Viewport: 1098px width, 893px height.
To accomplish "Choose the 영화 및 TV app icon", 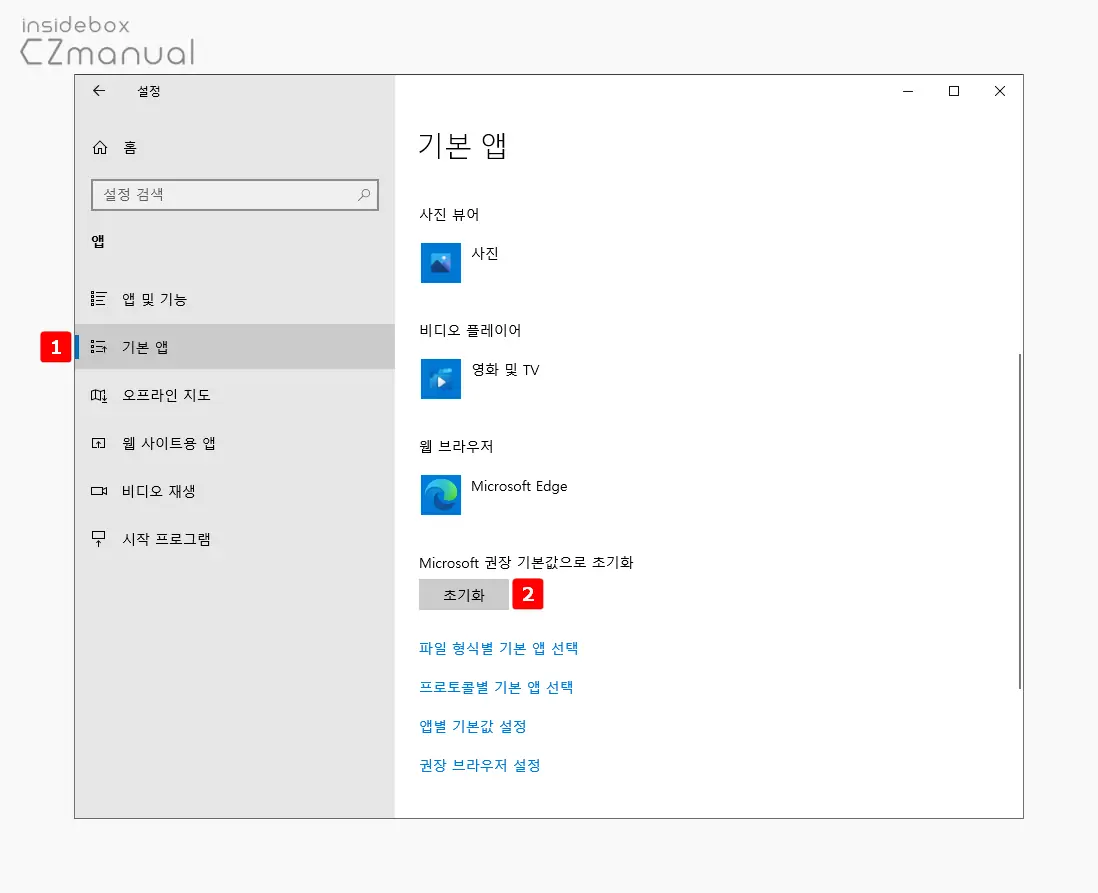I will pyautogui.click(x=440, y=379).
